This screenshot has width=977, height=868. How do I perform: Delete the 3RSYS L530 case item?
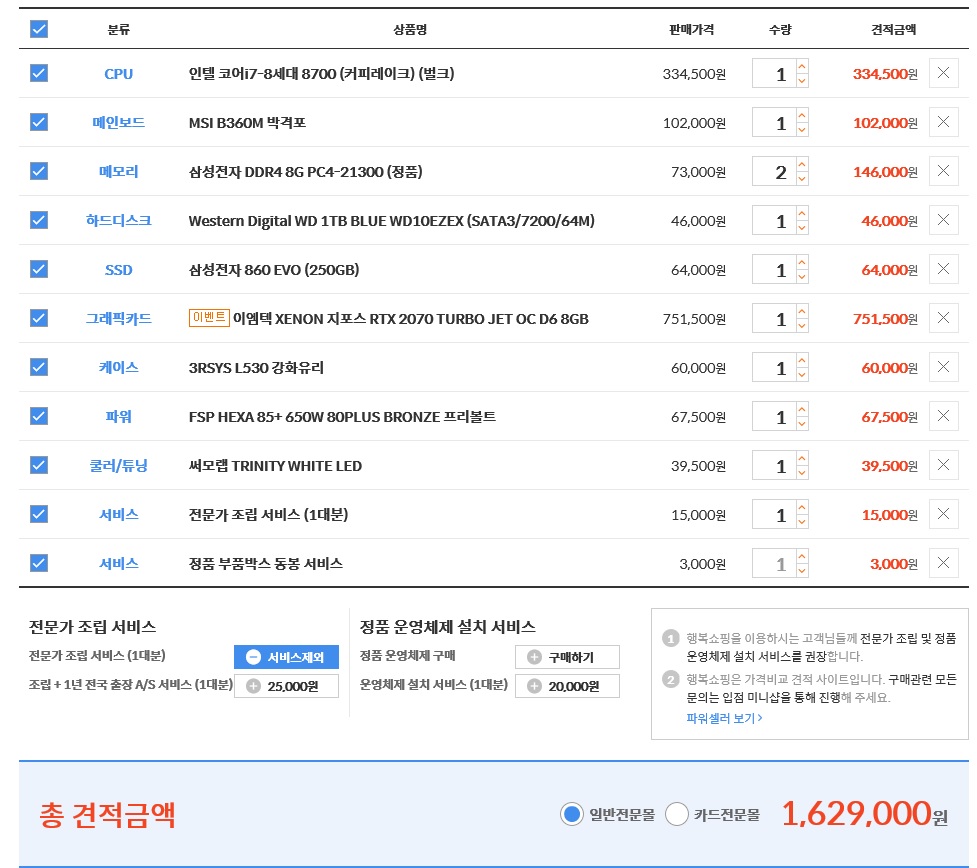(942, 367)
